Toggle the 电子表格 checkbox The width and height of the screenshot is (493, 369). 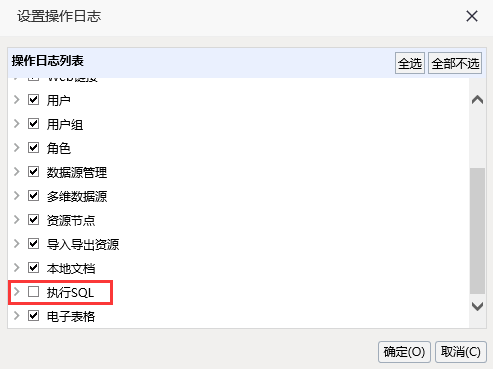[33, 316]
